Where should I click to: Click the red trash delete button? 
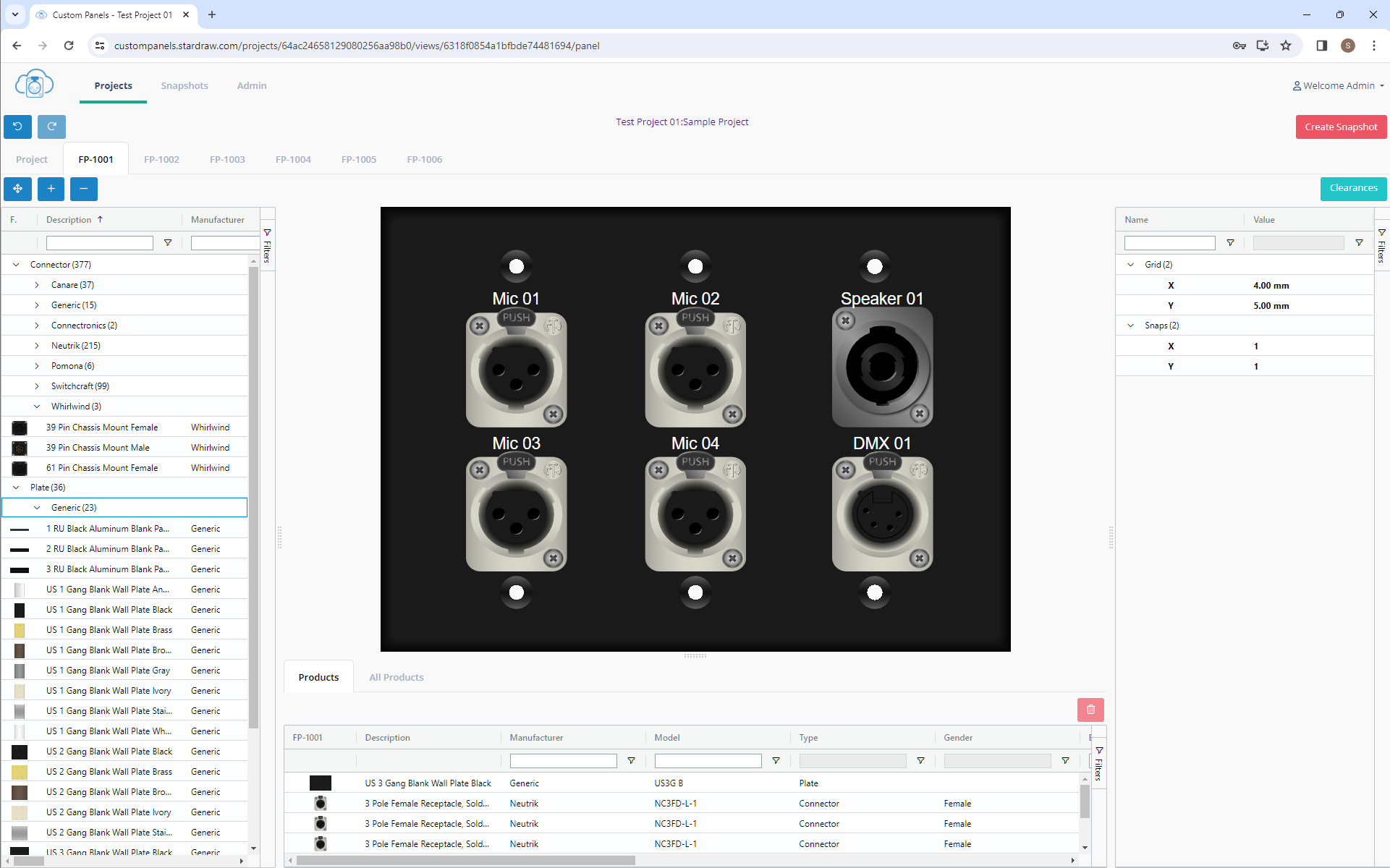[1090, 710]
